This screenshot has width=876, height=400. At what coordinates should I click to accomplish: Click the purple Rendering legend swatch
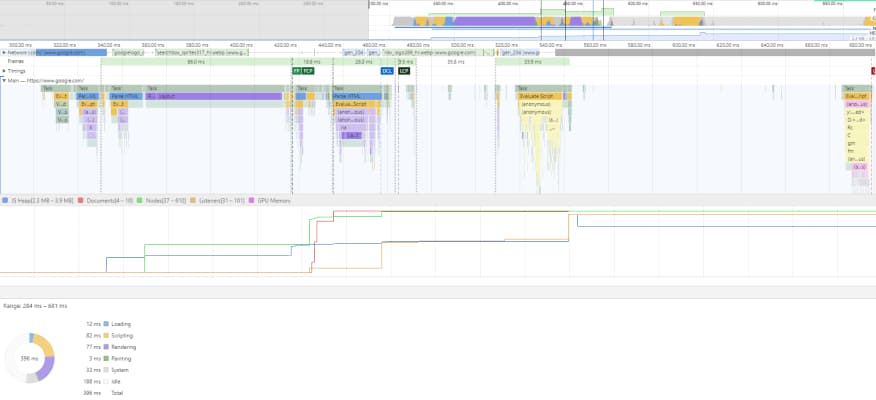[x=106, y=347]
